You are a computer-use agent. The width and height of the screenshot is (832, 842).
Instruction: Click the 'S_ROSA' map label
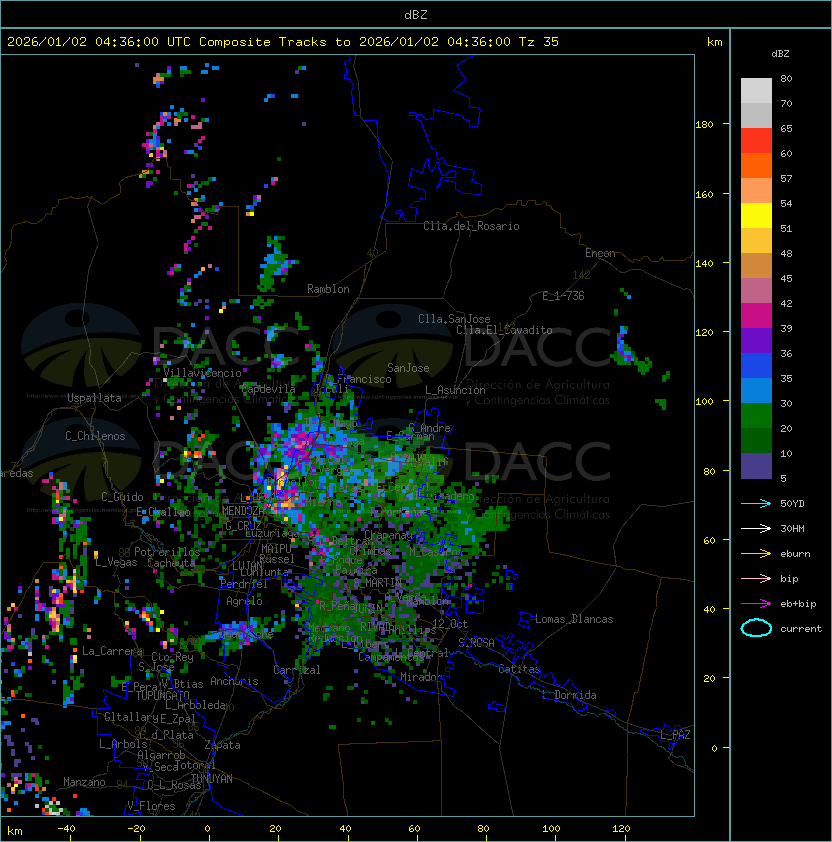(476, 643)
